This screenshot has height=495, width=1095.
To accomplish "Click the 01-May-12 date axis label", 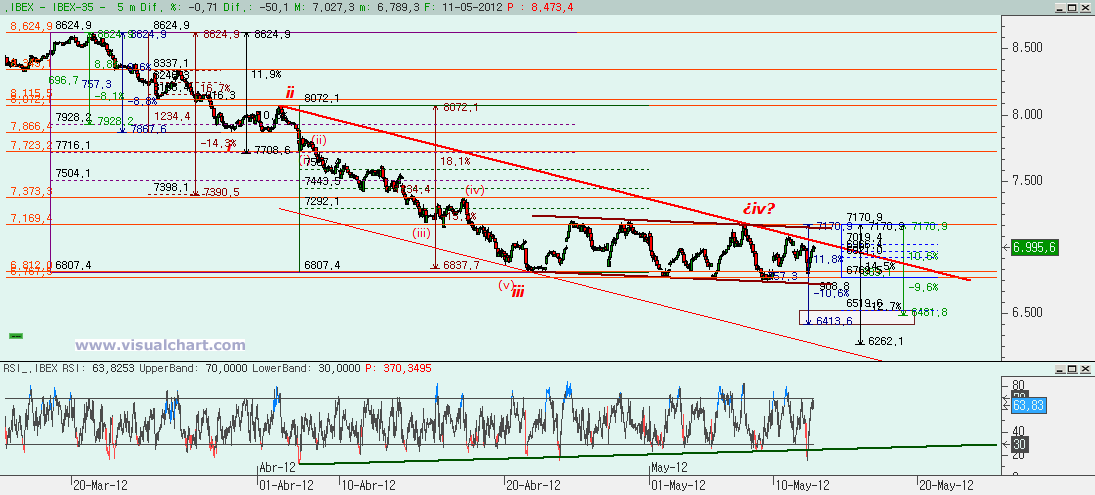I will (x=676, y=484).
